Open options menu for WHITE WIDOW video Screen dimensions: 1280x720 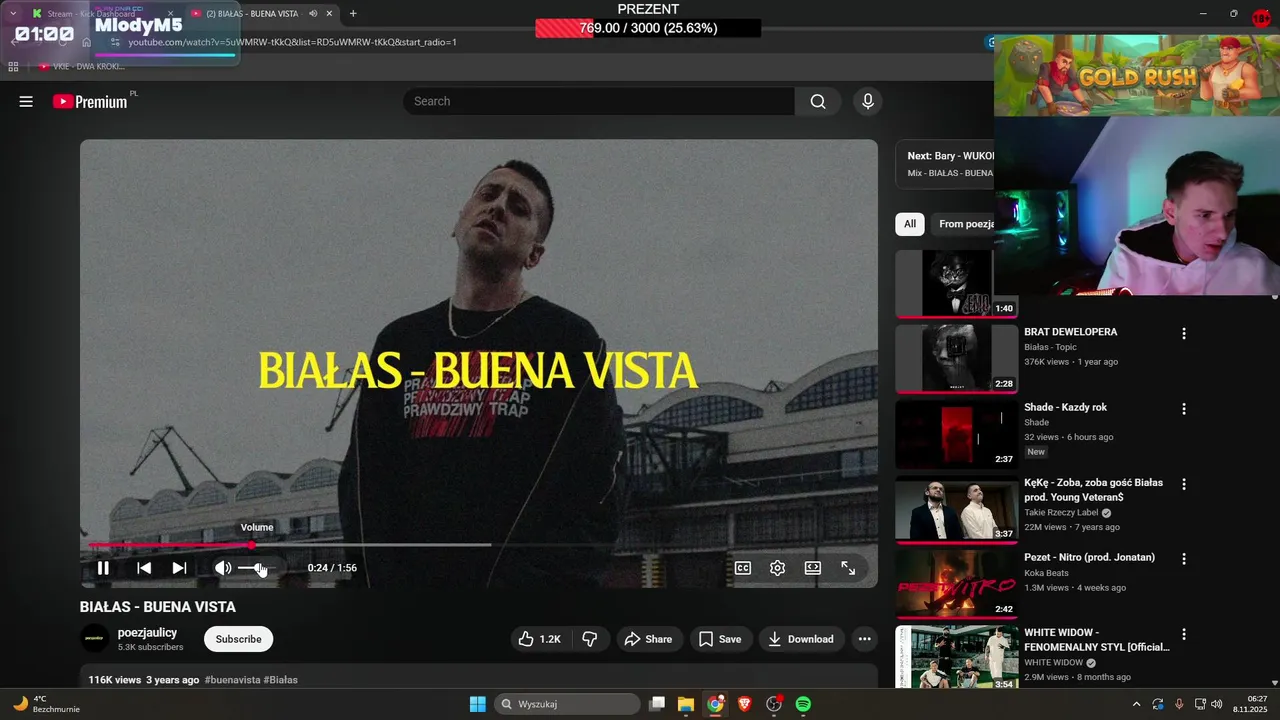coord(1184,634)
